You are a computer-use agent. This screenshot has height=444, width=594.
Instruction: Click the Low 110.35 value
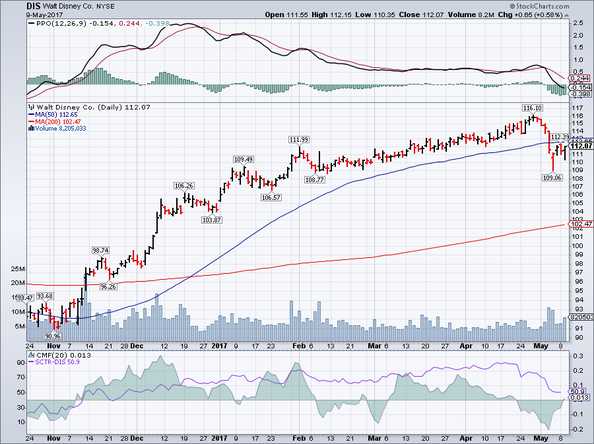[375, 14]
